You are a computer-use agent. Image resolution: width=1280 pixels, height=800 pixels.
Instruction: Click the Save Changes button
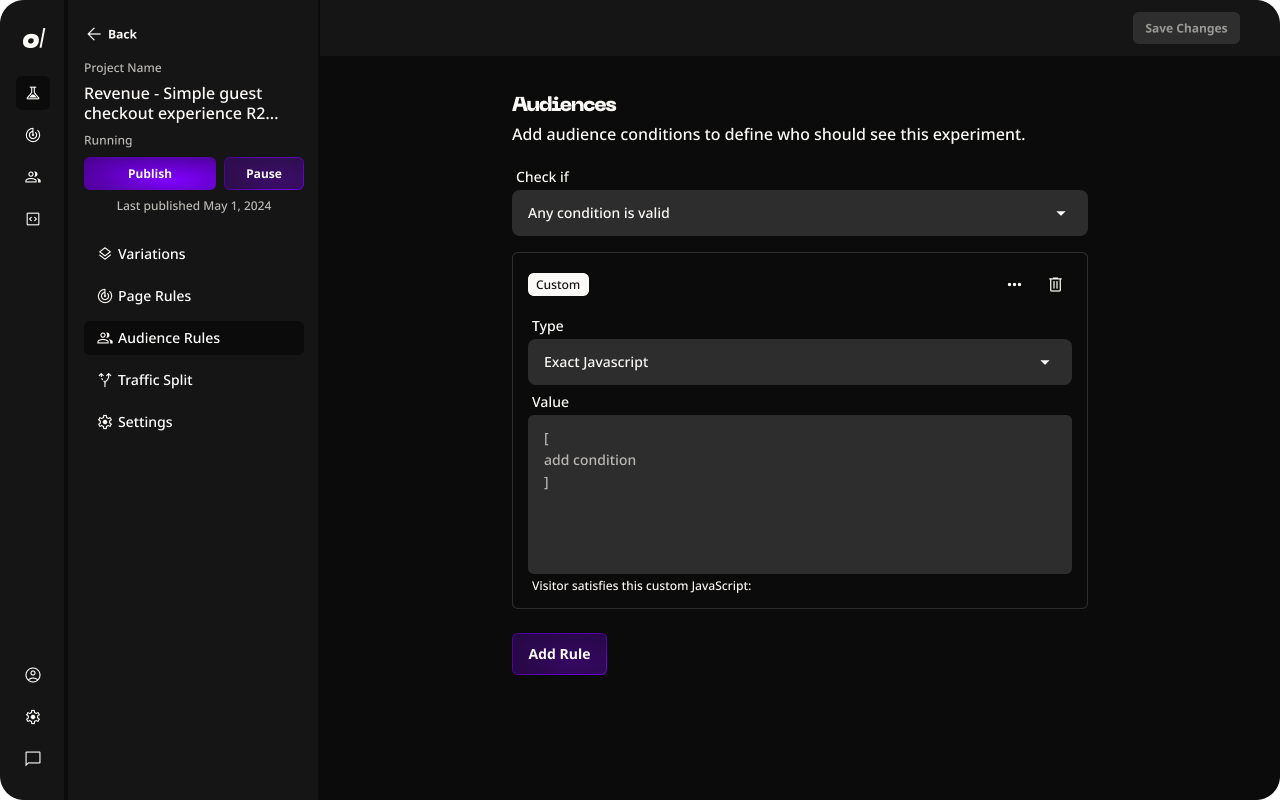click(x=1186, y=28)
